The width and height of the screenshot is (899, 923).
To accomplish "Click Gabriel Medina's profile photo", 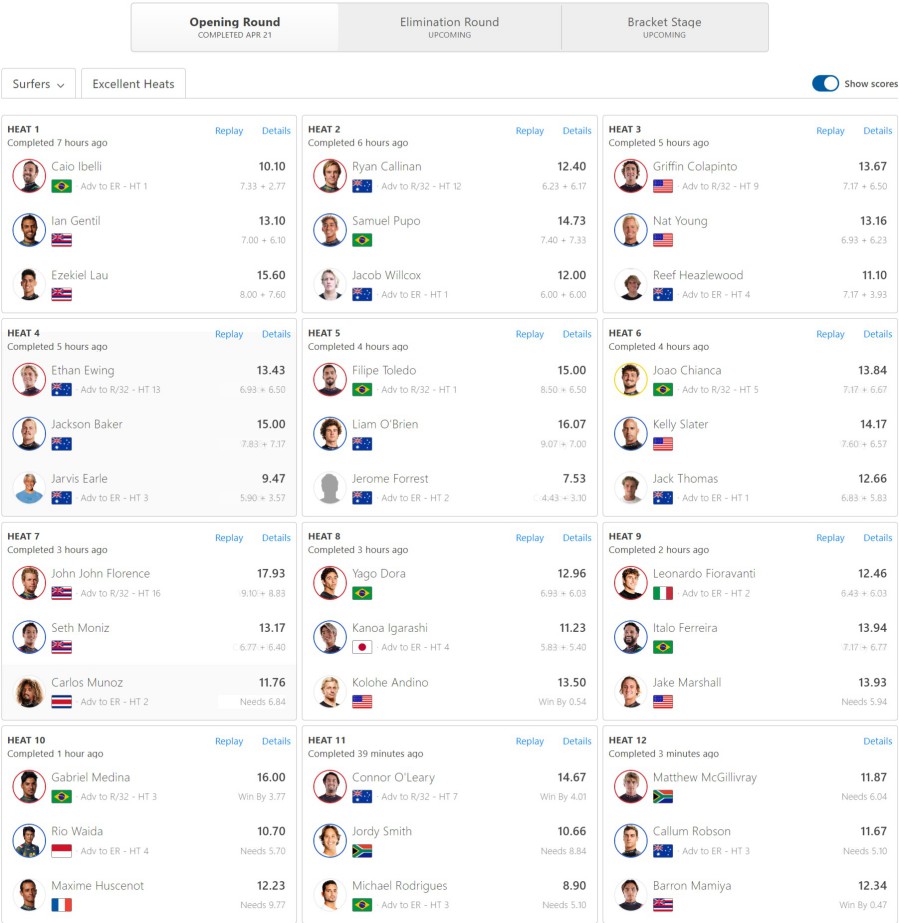I will point(29,787).
